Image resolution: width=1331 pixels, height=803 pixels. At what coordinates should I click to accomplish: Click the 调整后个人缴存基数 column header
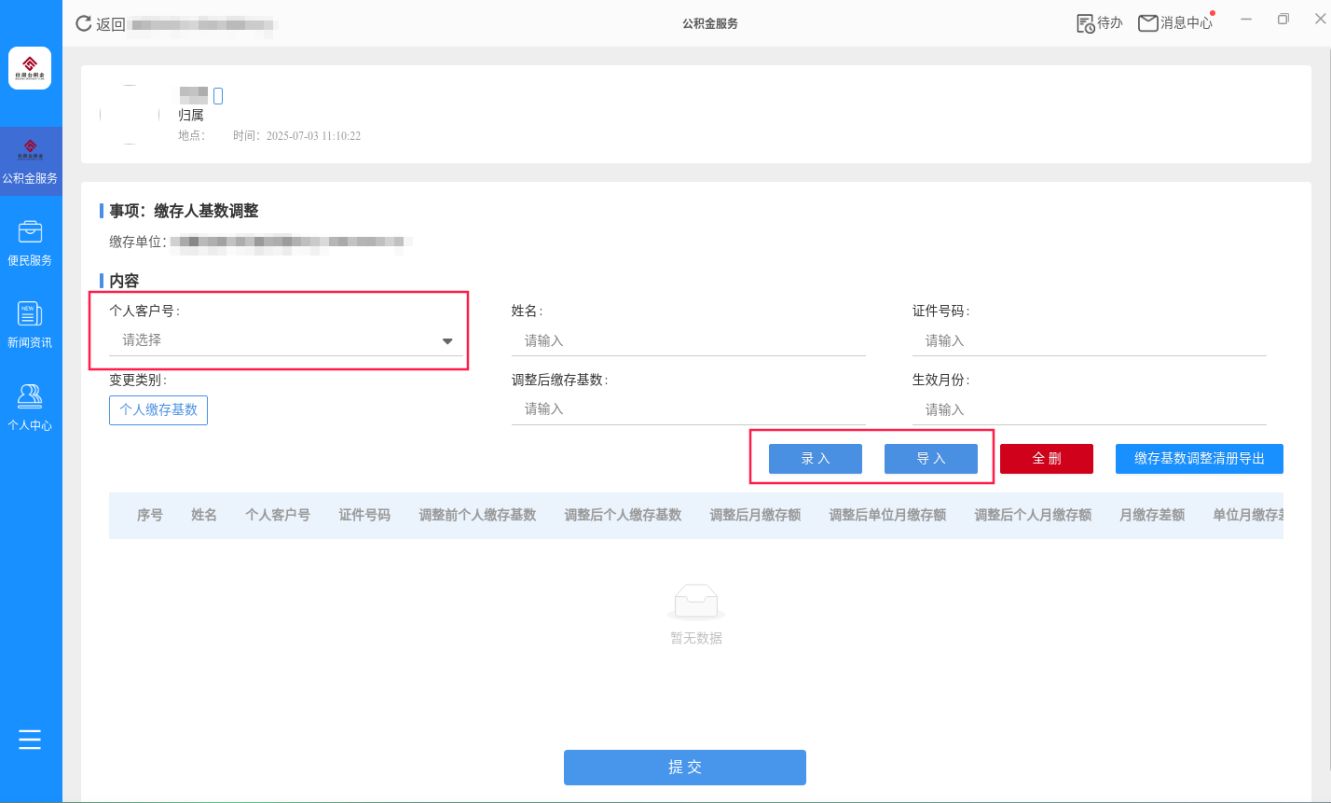pos(623,515)
